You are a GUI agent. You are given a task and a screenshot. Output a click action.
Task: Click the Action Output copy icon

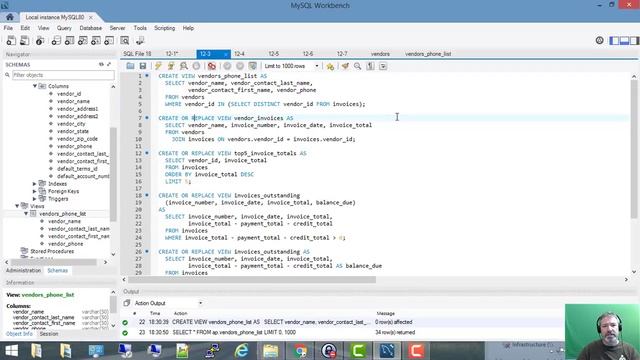[x=127, y=303]
